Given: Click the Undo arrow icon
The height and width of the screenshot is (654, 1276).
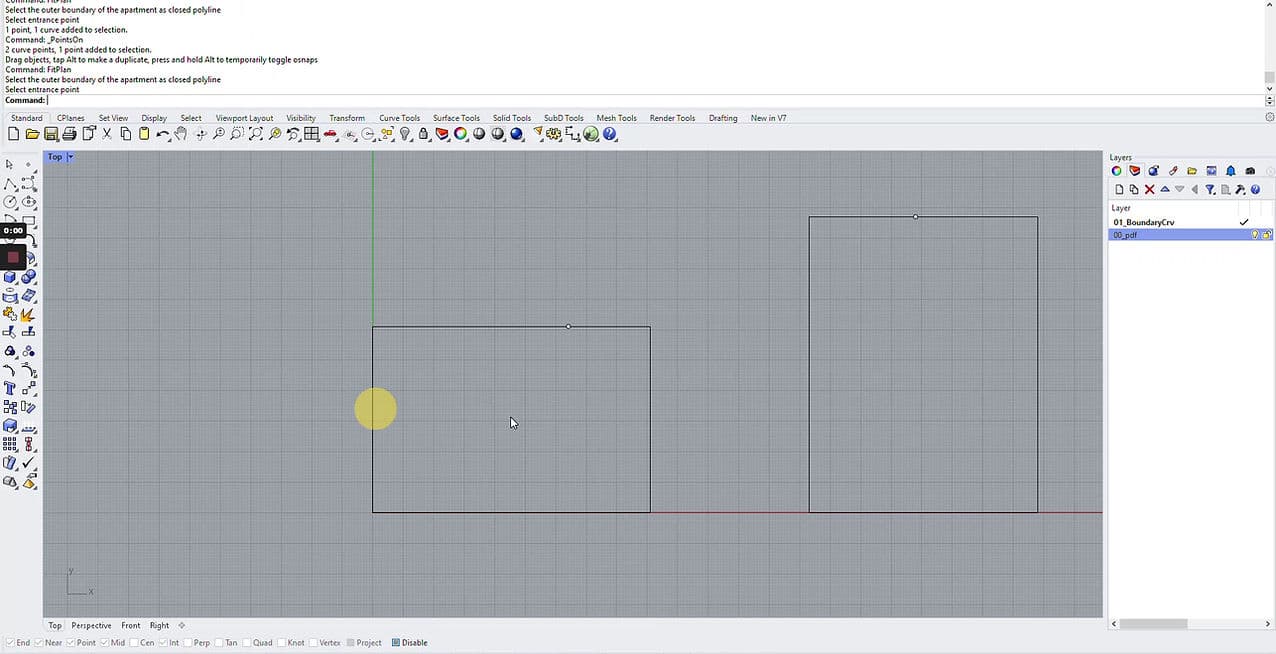Looking at the screenshot, I should pyautogui.click(x=162, y=134).
